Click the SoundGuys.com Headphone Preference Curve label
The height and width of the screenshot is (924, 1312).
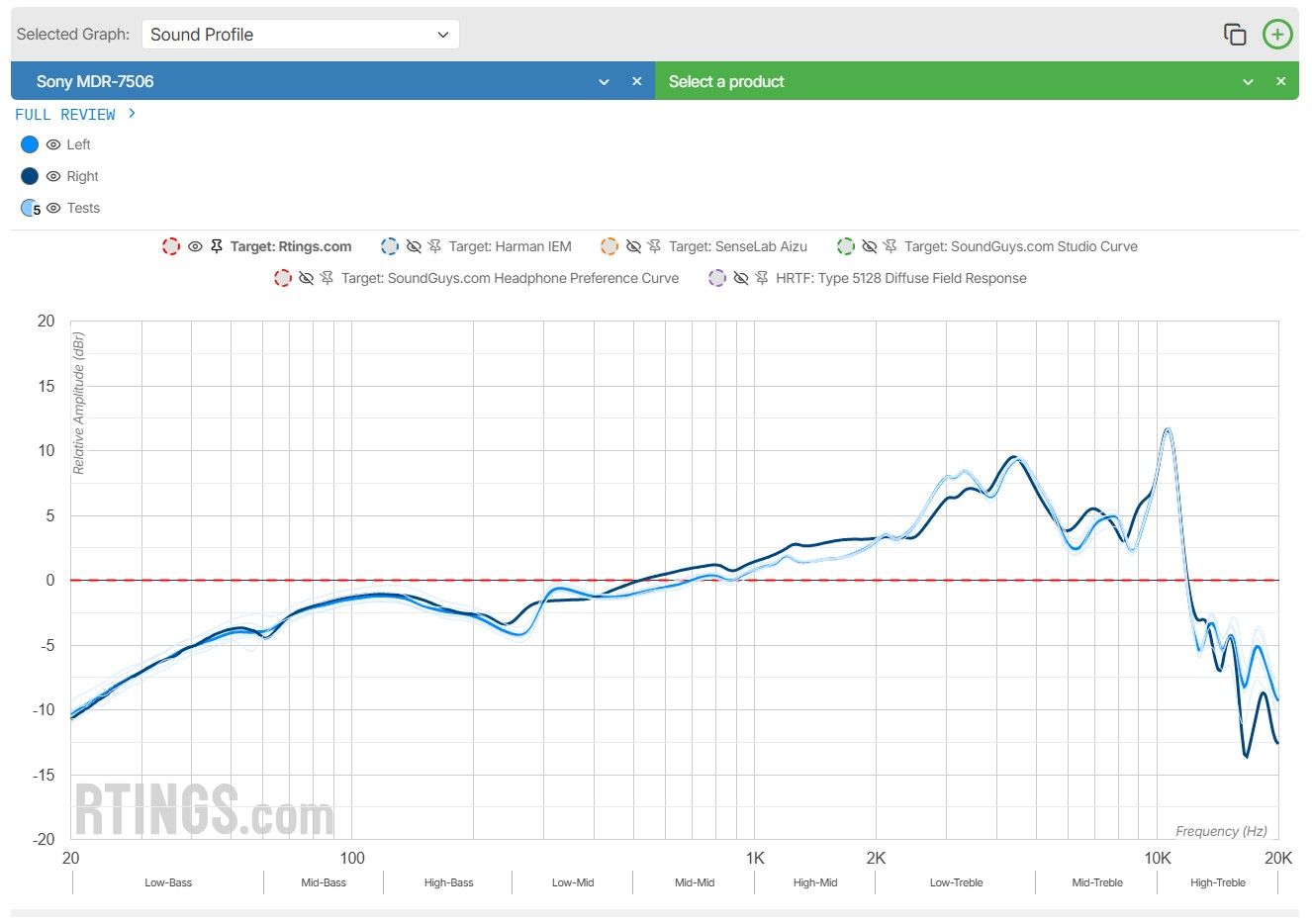click(x=511, y=278)
